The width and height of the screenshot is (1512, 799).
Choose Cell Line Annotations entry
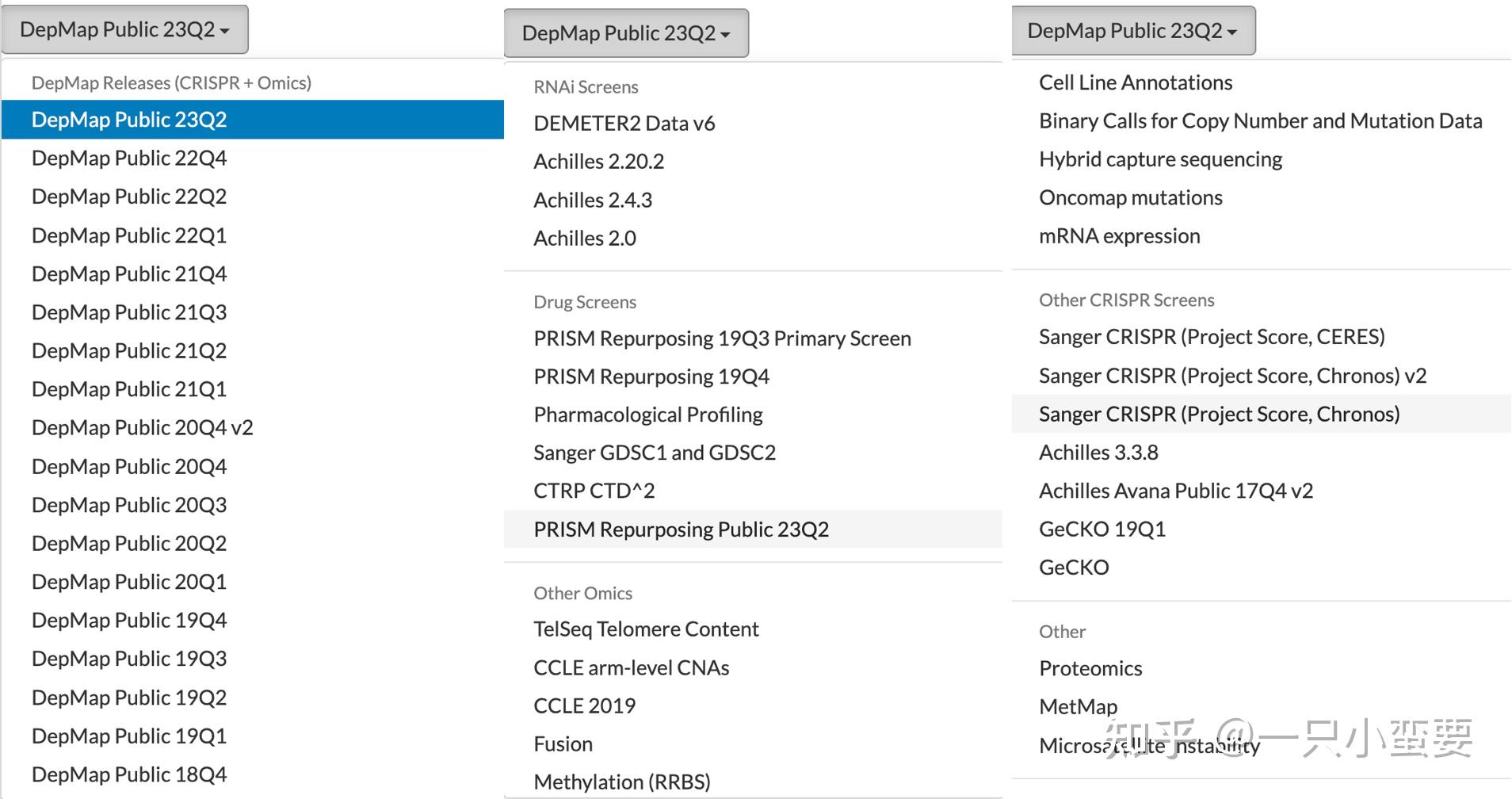[1136, 82]
